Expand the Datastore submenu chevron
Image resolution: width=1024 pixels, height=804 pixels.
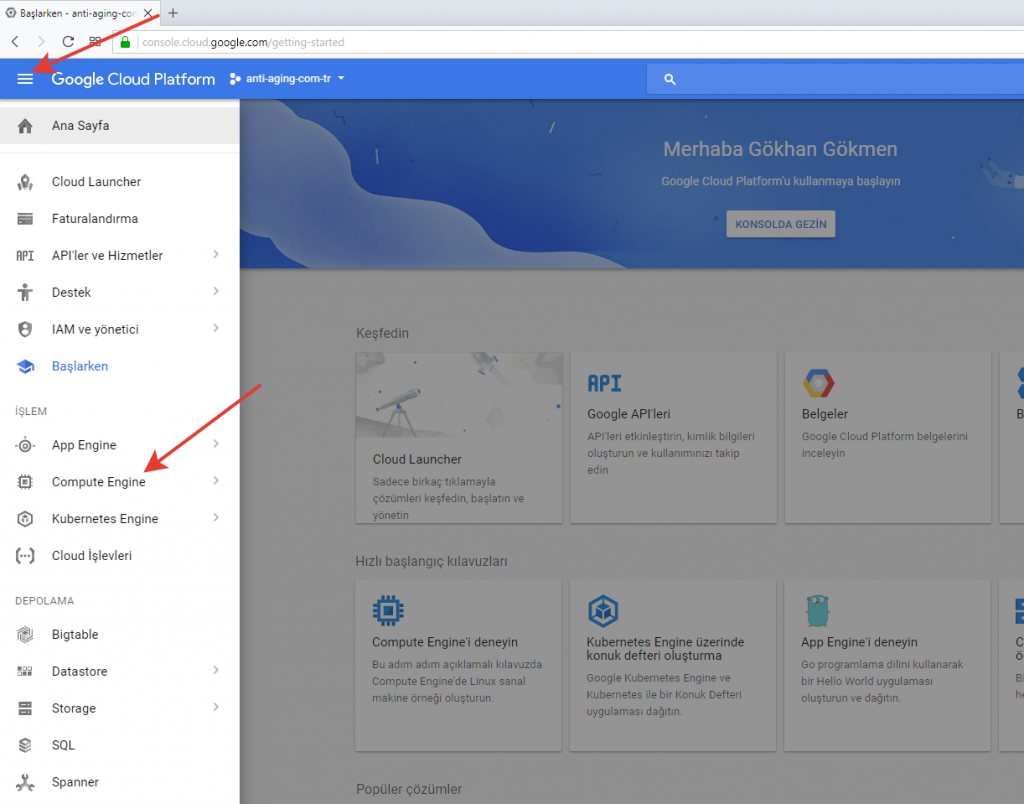coord(216,671)
